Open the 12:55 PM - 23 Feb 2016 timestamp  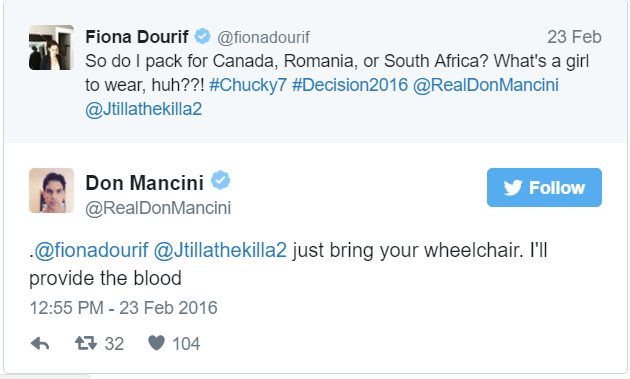tap(123, 308)
